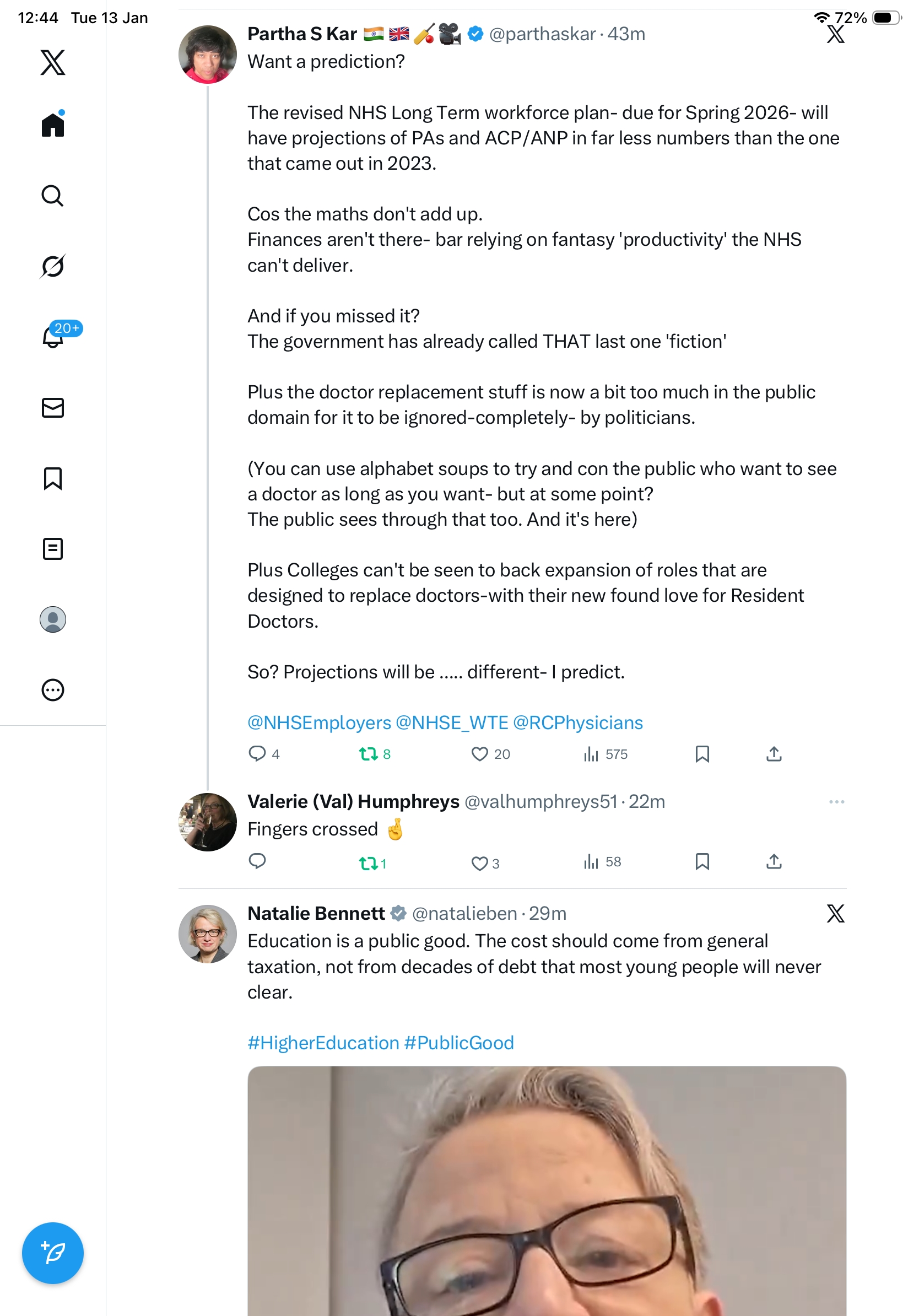
Task: Open Notifications bell with 20+ badge
Action: (53, 337)
